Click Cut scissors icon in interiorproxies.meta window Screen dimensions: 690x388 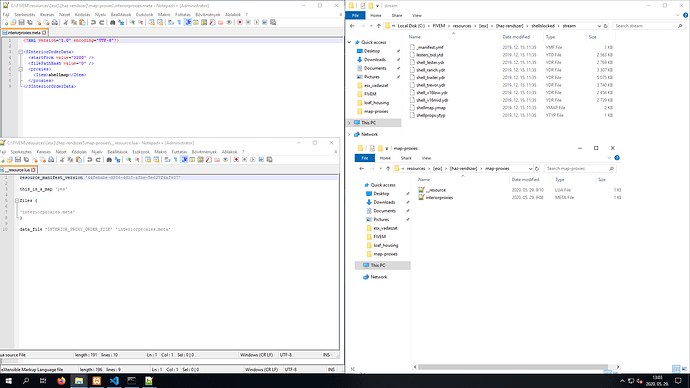point(66,22)
